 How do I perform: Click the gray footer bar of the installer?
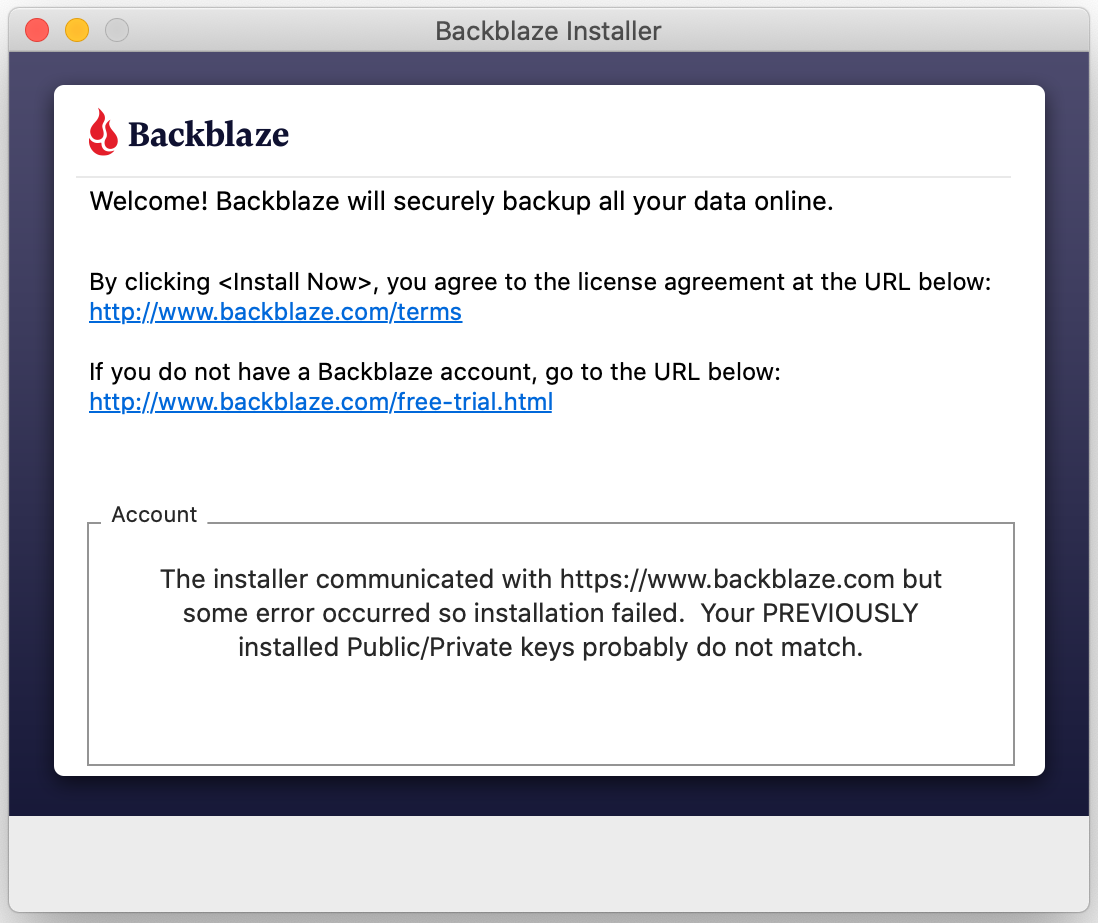click(548, 863)
